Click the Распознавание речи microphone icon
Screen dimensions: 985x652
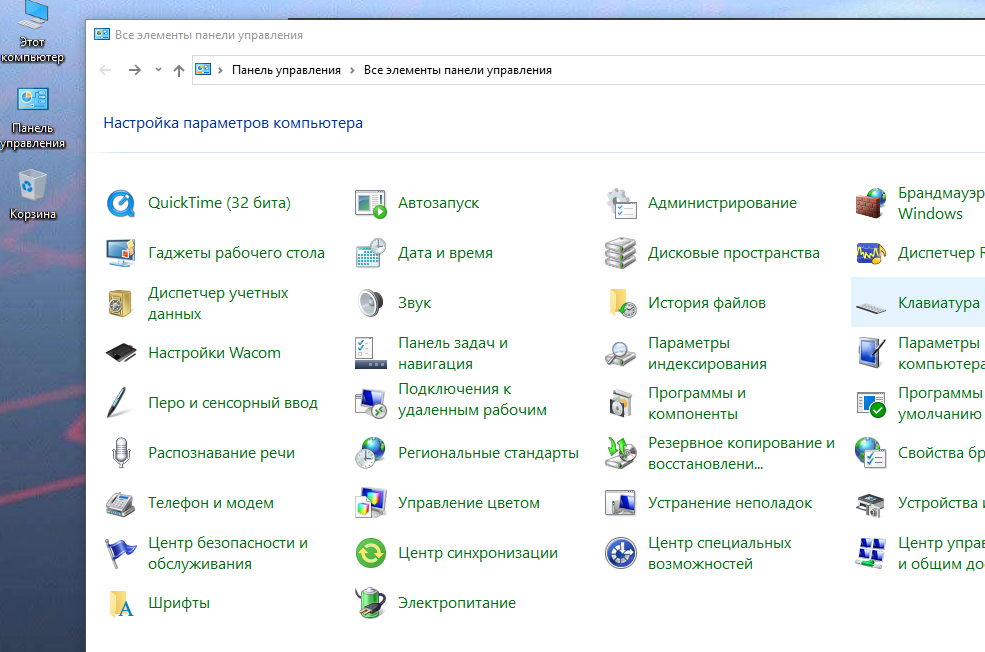[x=121, y=453]
